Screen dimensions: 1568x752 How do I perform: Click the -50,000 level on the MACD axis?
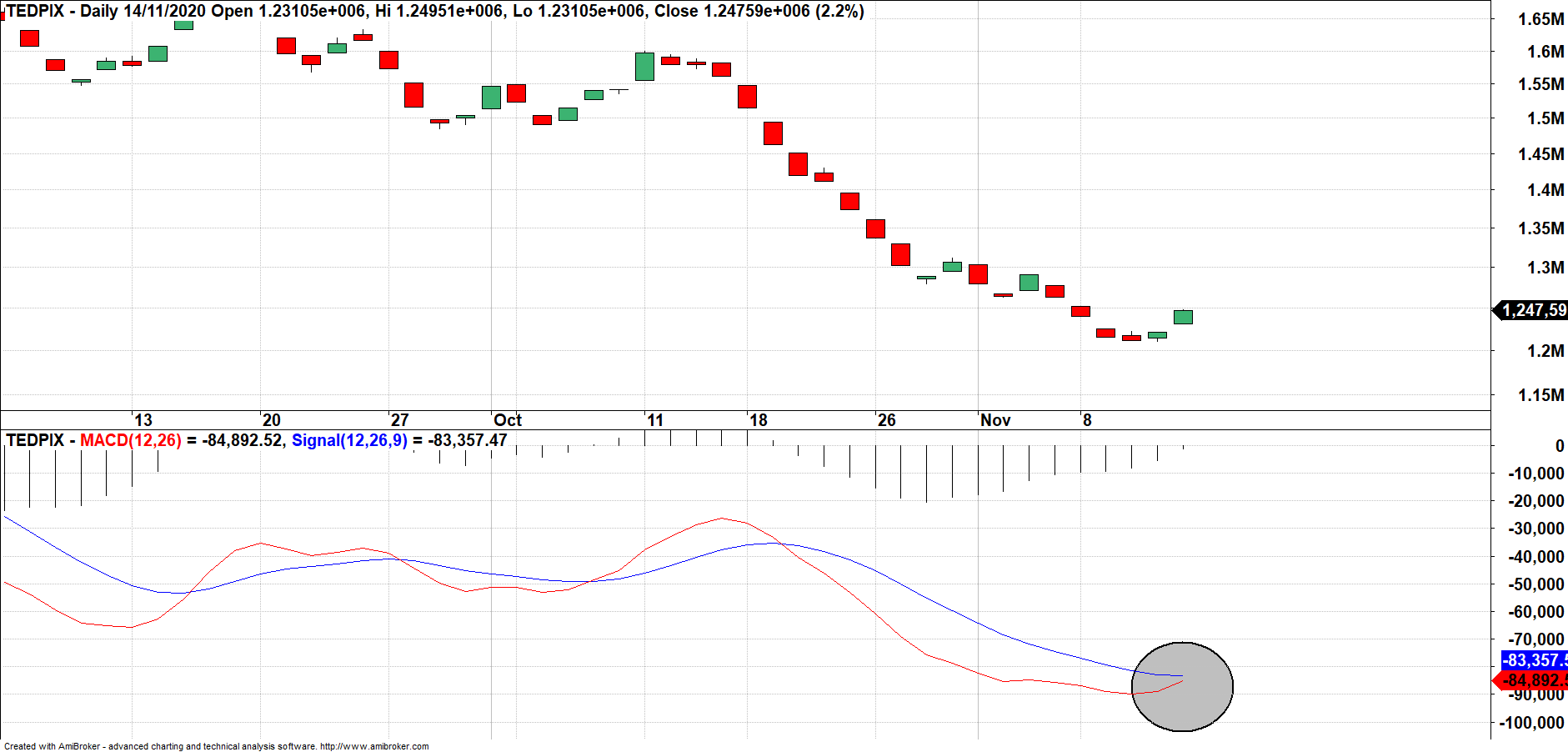pyautogui.click(x=1535, y=584)
